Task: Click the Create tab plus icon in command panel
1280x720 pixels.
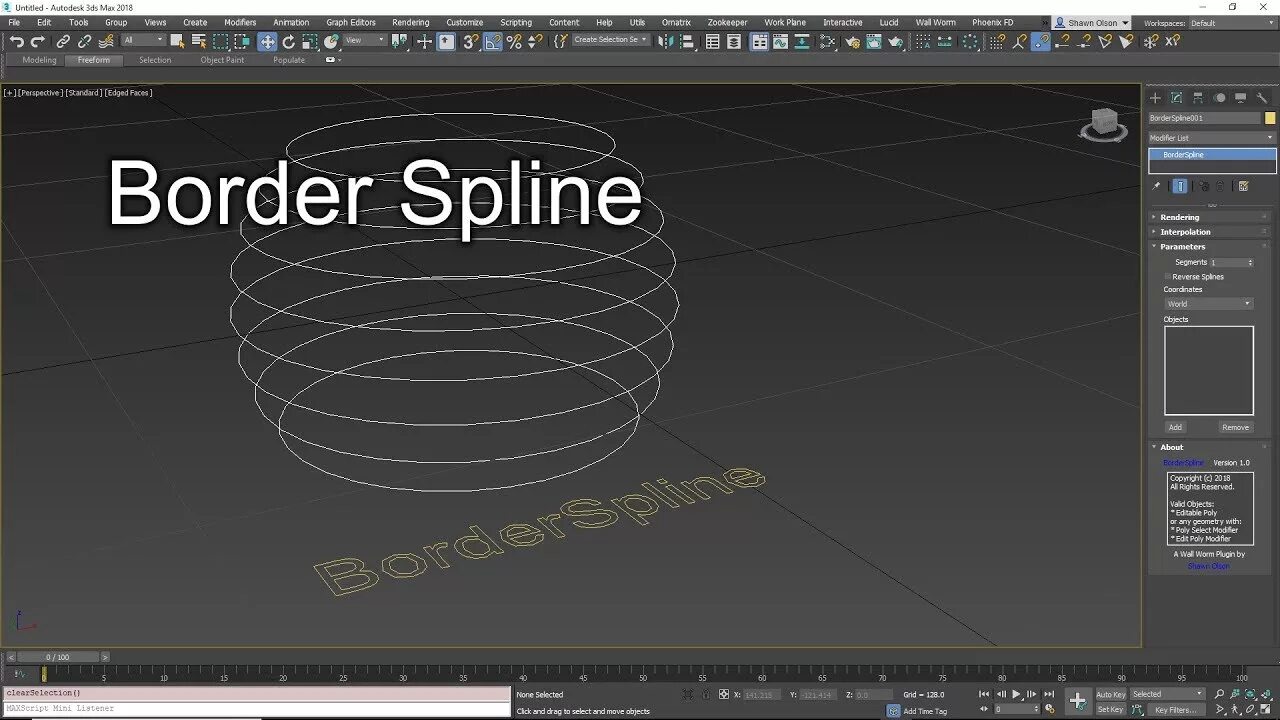Action: pyautogui.click(x=1155, y=98)
